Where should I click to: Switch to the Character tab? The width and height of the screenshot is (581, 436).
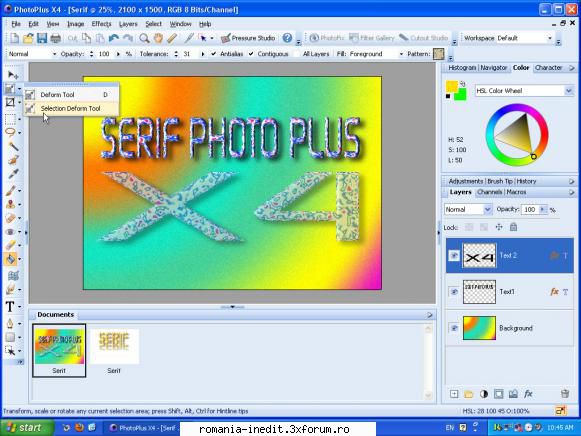pyautogui.click(x=548, y=67)
